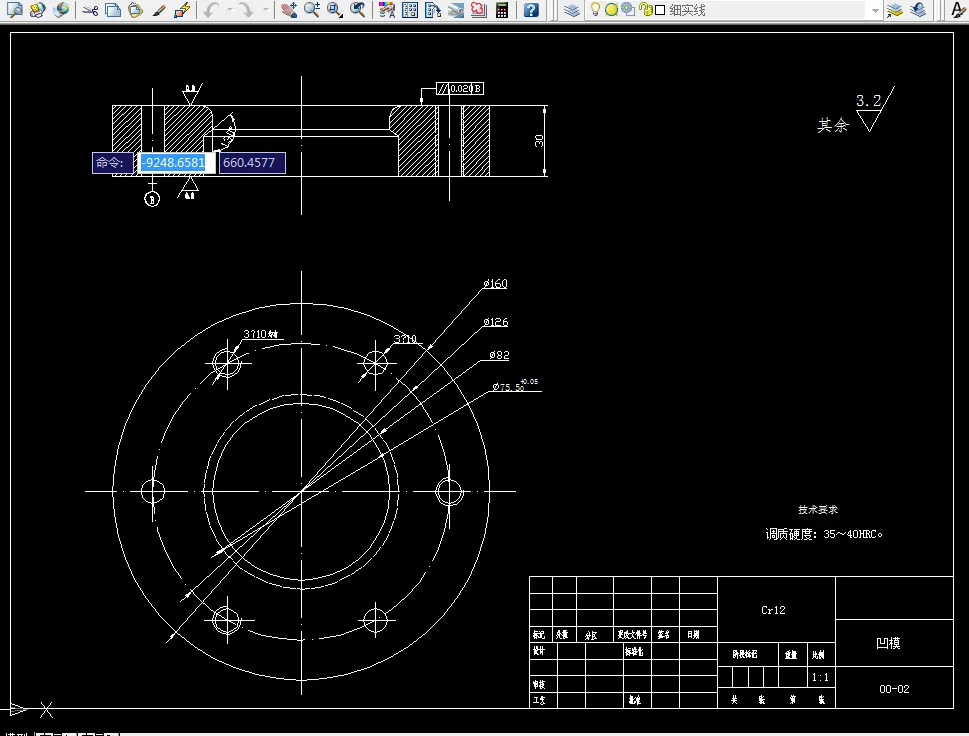
Task: Expand the 细实线 layer dropdown
Action: point(875,10)
